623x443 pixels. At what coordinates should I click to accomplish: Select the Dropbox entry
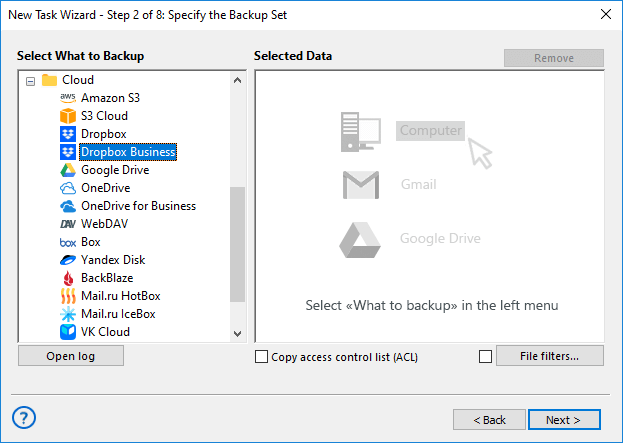click(x=104, y=134)
